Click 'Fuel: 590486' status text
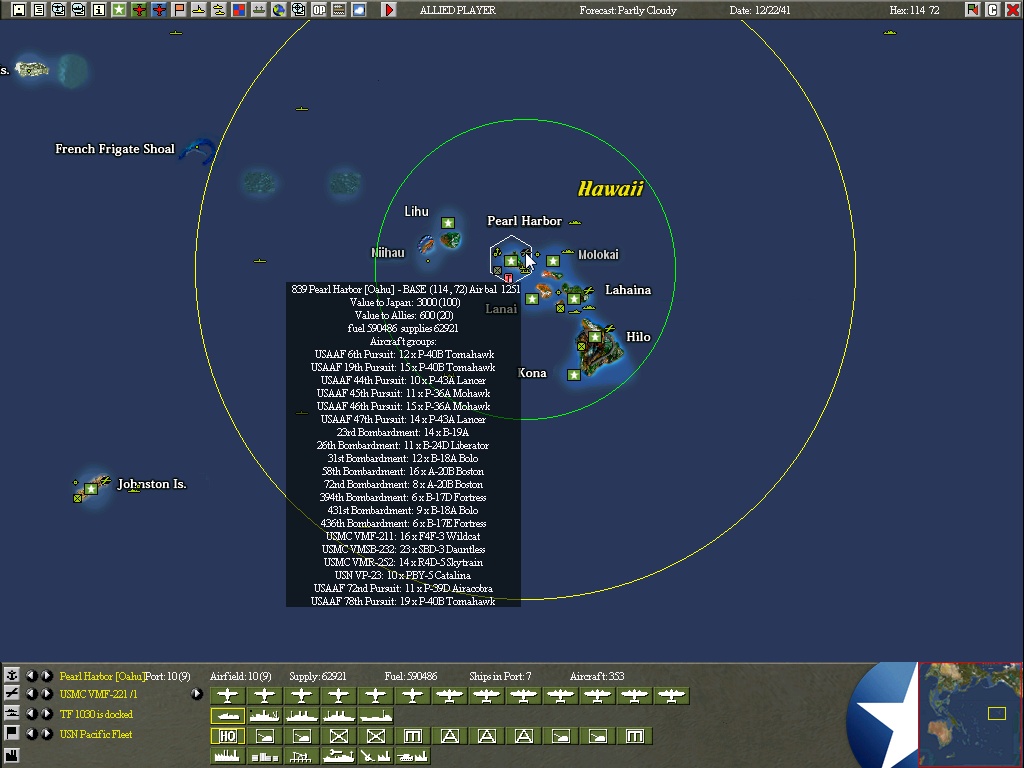 [411, 676]
